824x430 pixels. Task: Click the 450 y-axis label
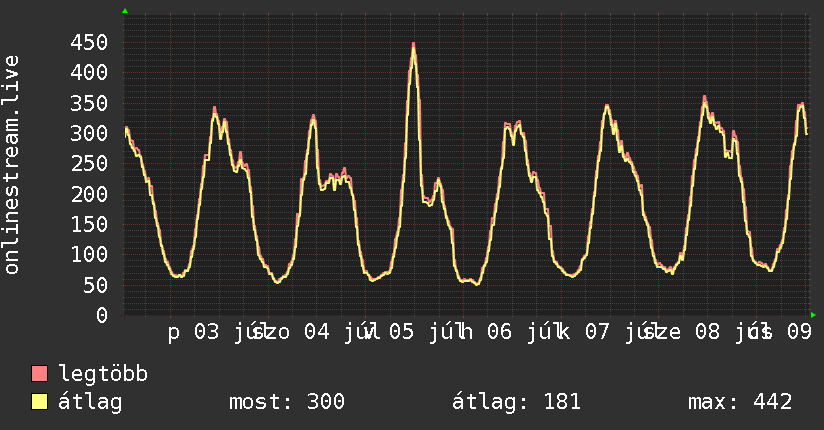(89, 43)
